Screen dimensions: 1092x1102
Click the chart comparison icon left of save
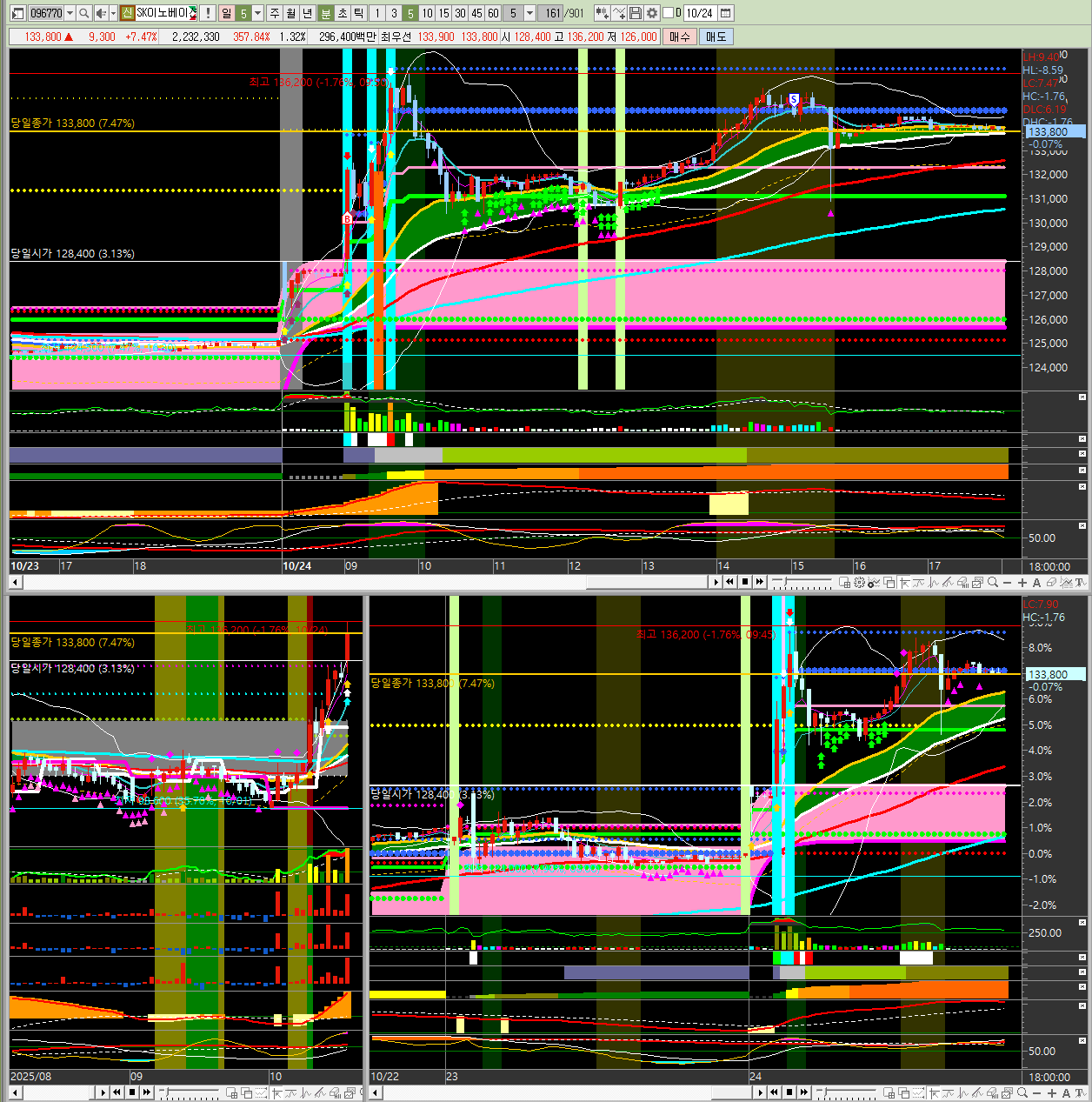602,13
